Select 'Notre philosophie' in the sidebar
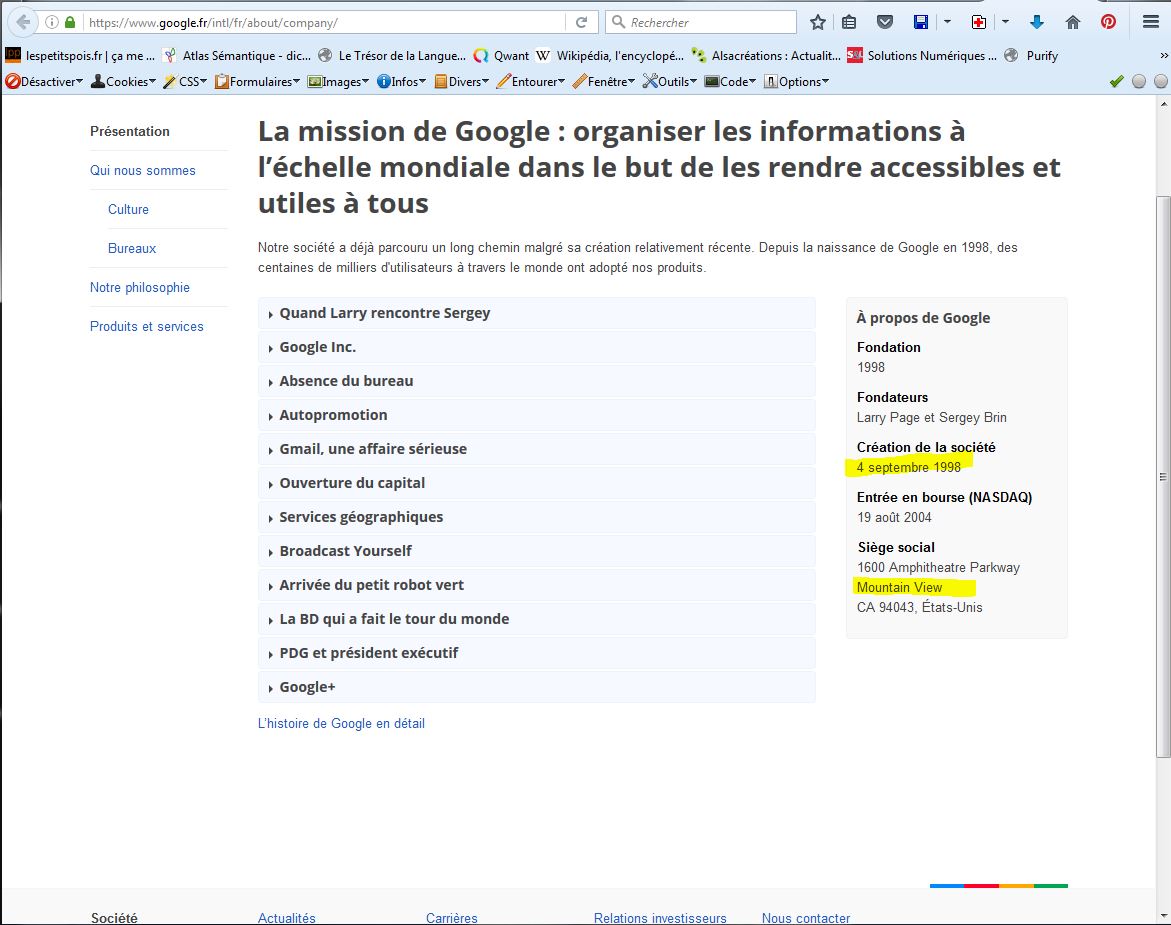The image size is (1171, 925). (139, 287)
